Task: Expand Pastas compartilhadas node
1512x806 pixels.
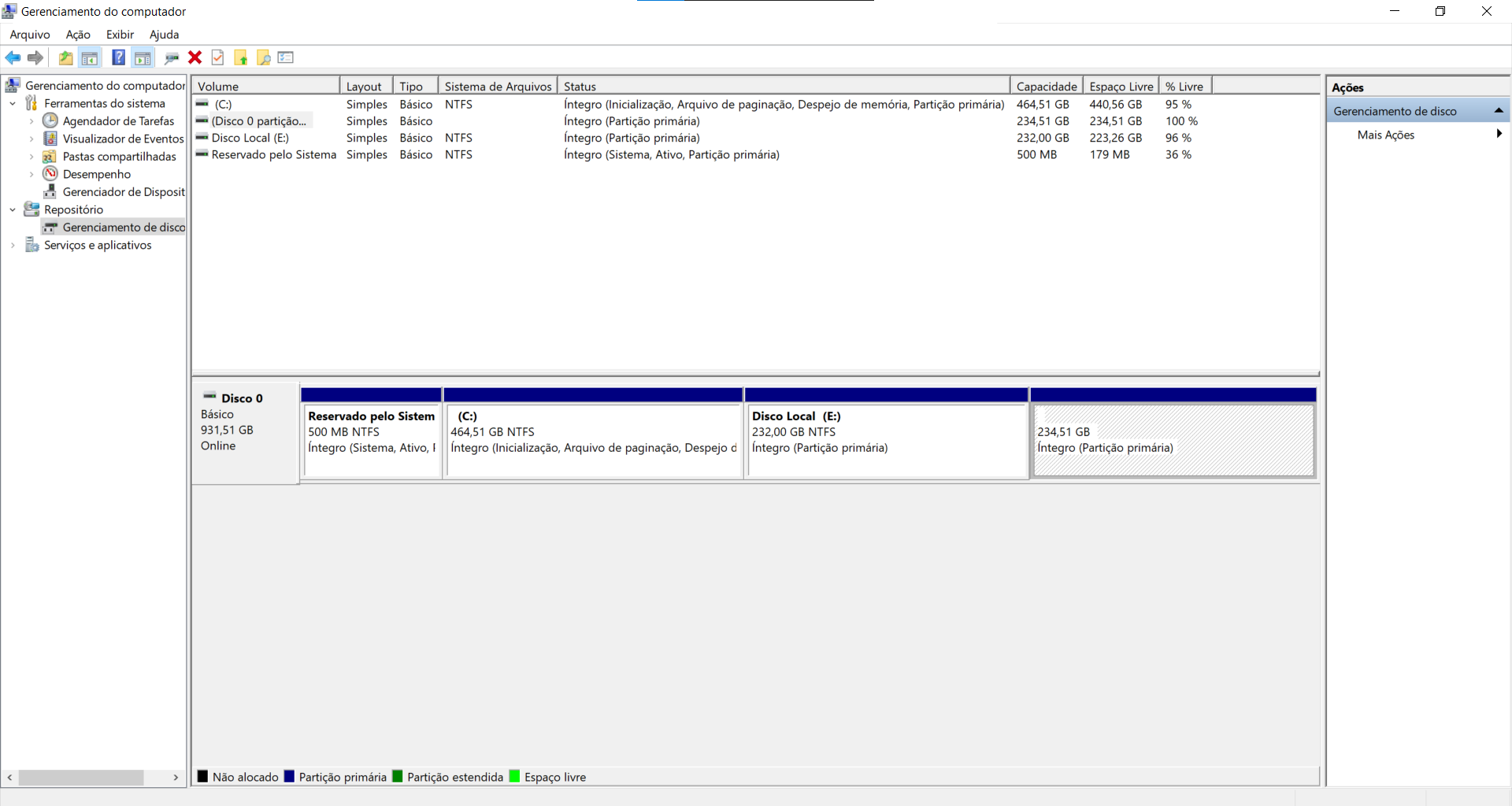Action: [31, 157]
